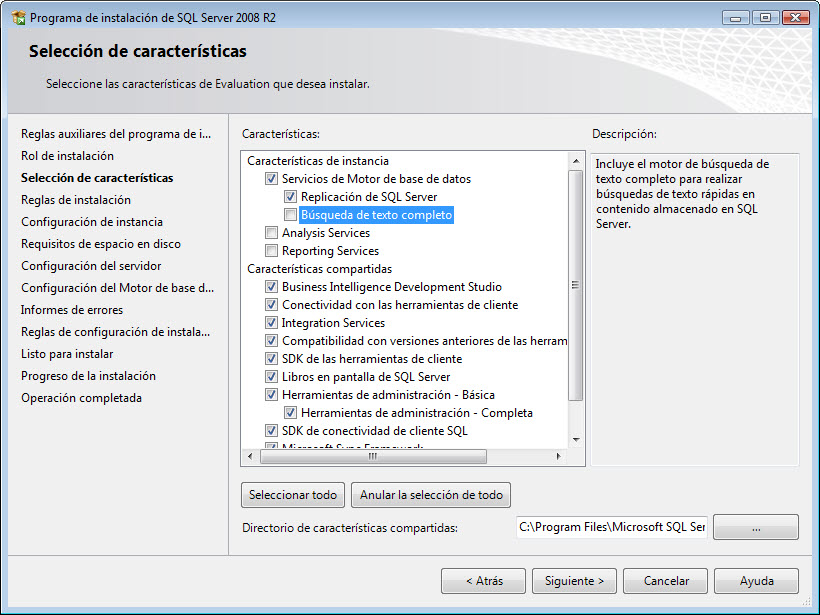Screen dimensions: 820x615
Task: Click the horizontal scrollbar thumb
Action: (373, 456)
